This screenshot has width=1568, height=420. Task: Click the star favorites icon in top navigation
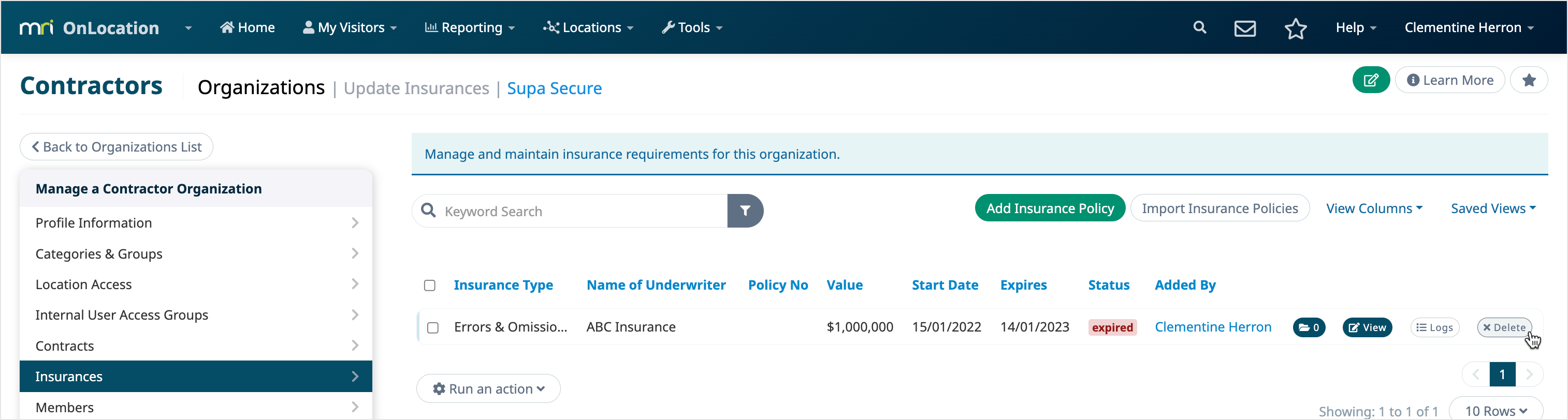pos(1295,28)
